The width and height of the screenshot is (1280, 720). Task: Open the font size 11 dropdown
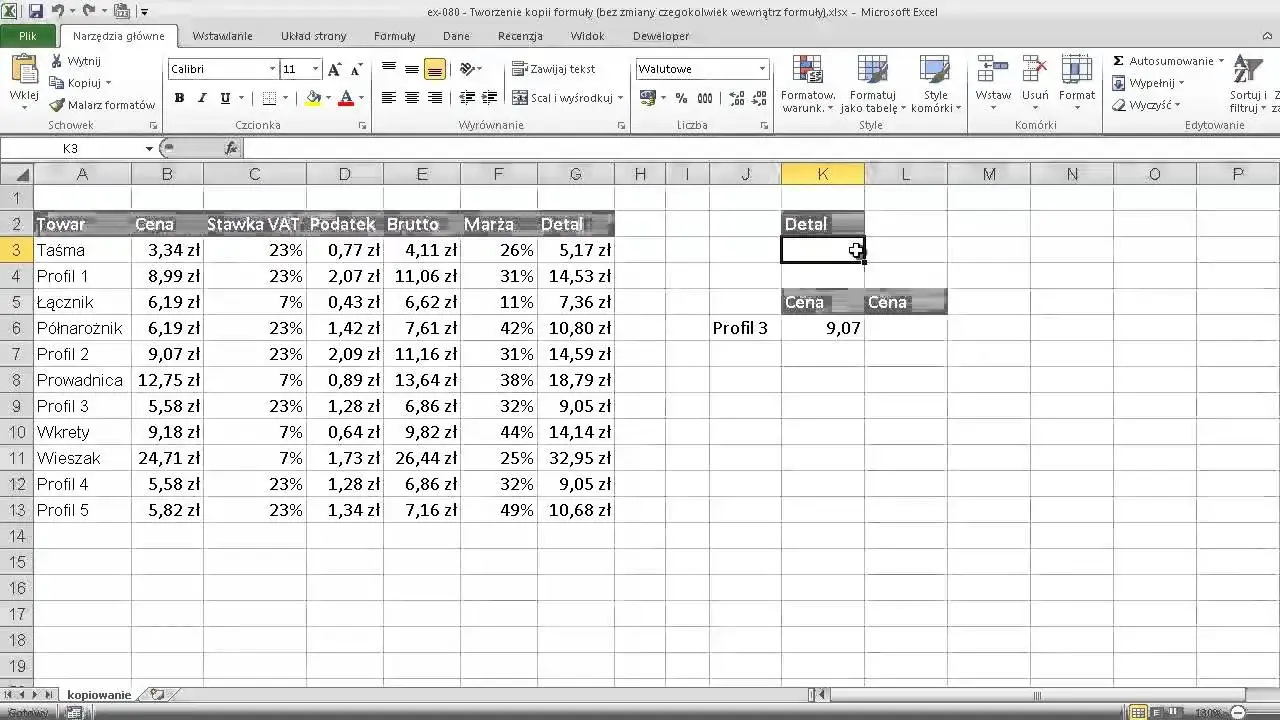coord(315,69)
